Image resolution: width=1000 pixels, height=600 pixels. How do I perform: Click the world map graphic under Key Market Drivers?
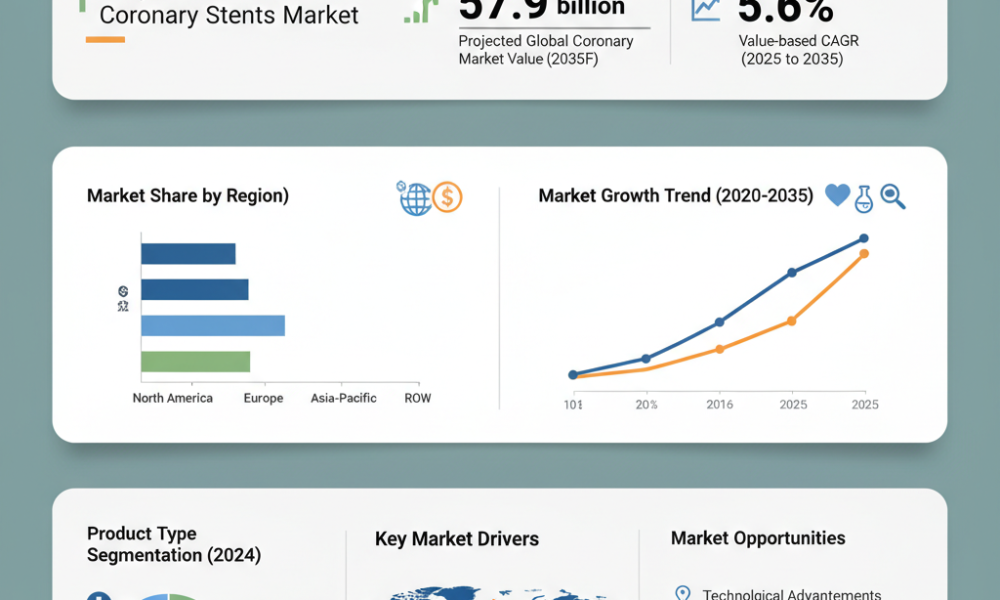[497, 593]
